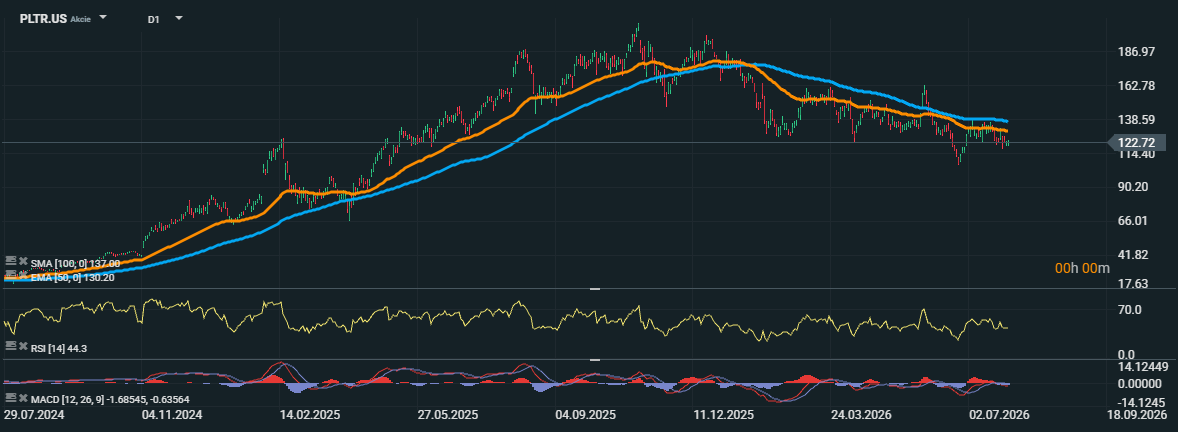1178x432 pixels.
Task: Click the 24.03.2026 date label
Action: [862, 415]
